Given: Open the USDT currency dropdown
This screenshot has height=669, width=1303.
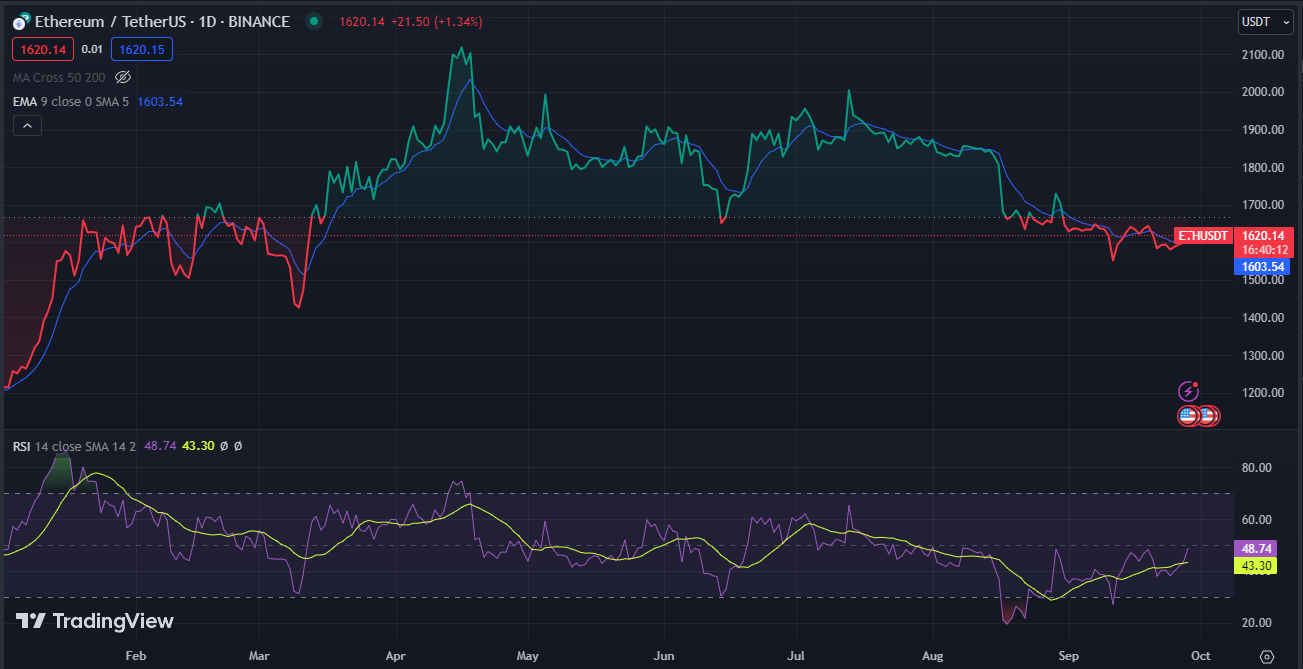Looking at the screenshot, I should (x=1265, y=20).
